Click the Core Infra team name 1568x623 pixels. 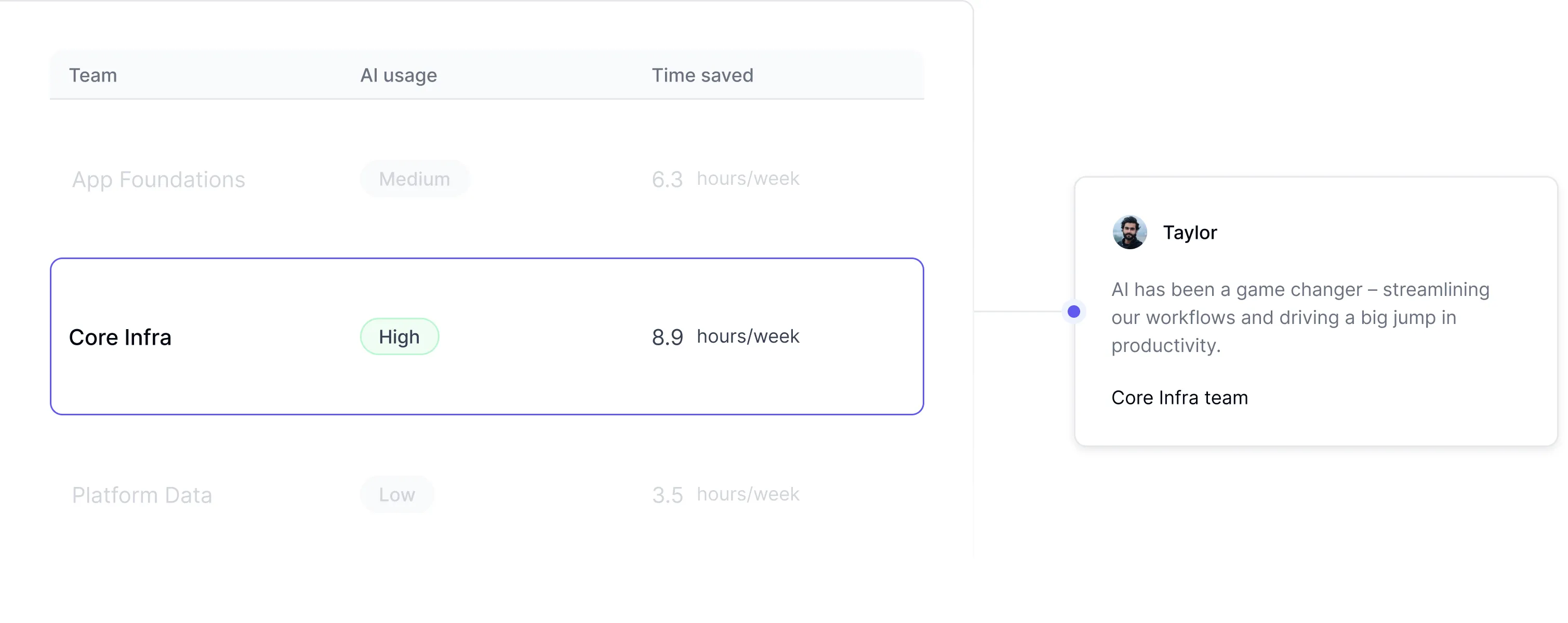tap(120, 337)
